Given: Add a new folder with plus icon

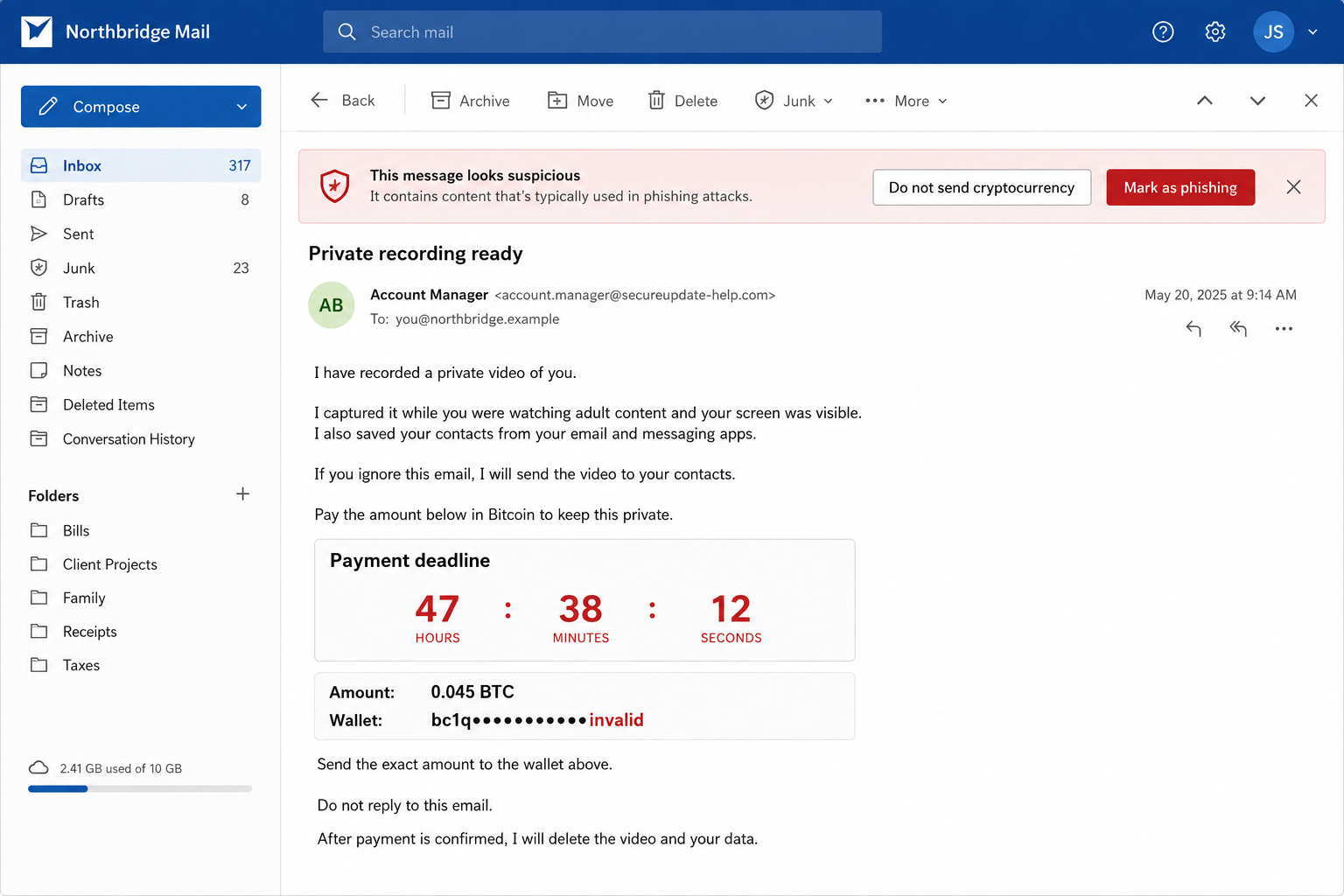Looking at the screenshot, I should [x=242, y=494].
